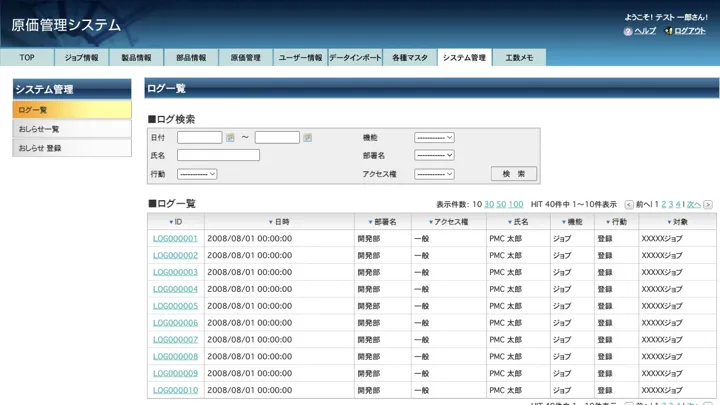Open the 部品情報 tab
720x405 pixels.
click(x=191, y=57)
